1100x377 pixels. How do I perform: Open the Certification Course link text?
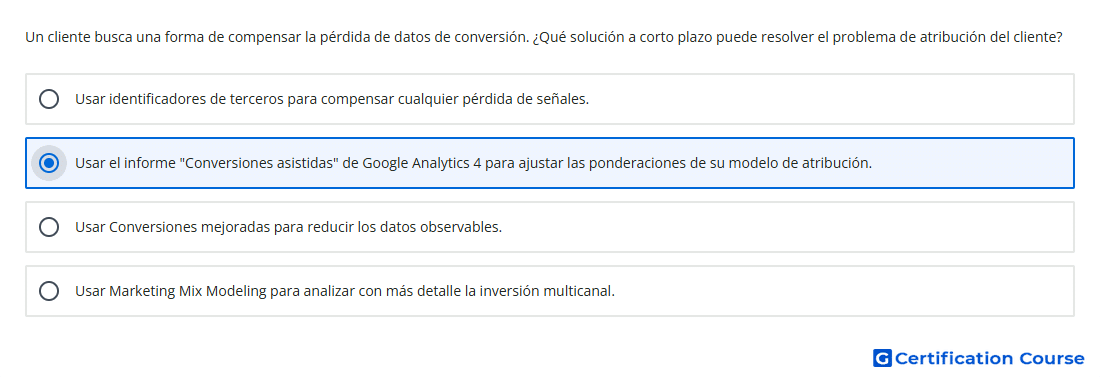click(989, 359)
